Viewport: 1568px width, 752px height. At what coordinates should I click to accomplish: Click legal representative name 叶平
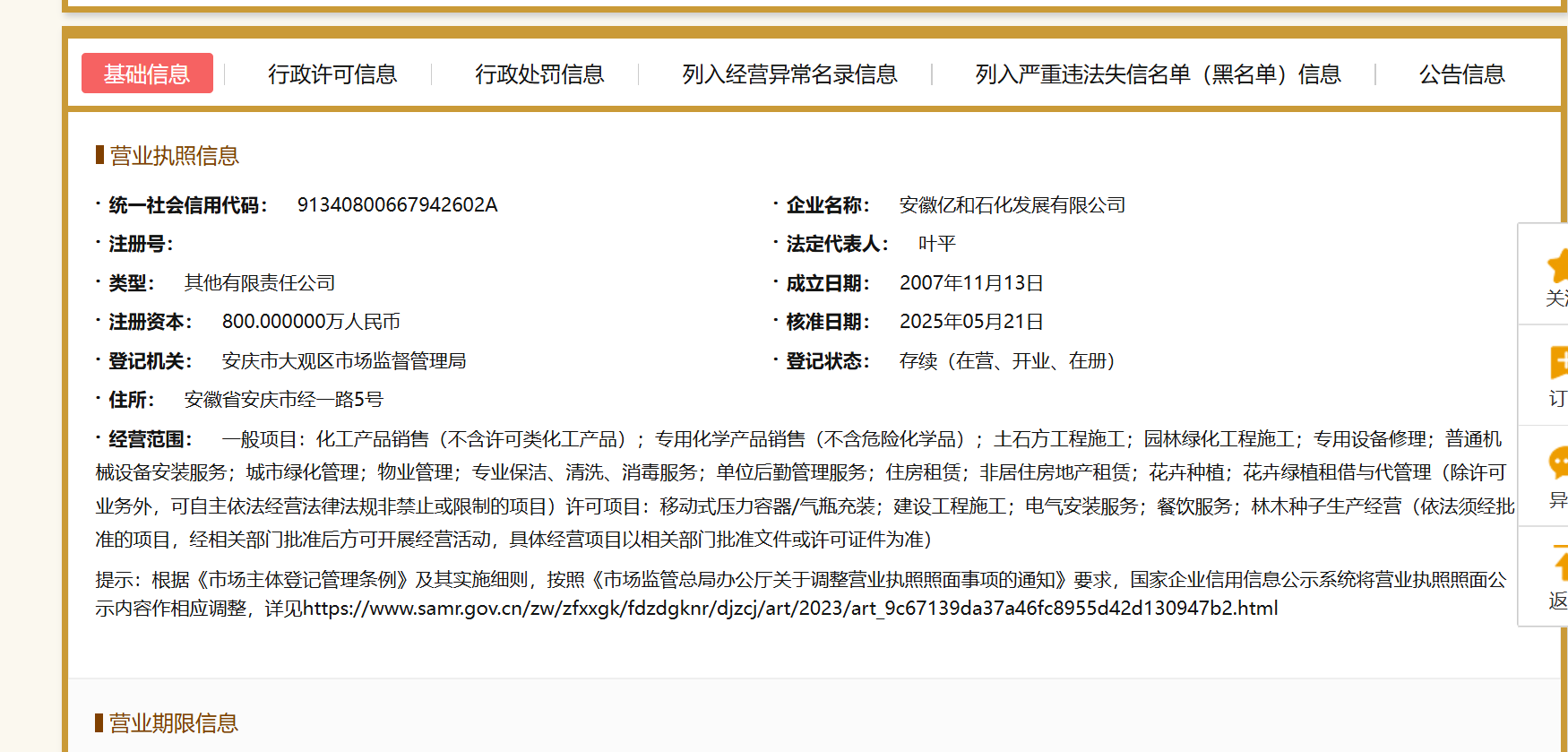937,244
